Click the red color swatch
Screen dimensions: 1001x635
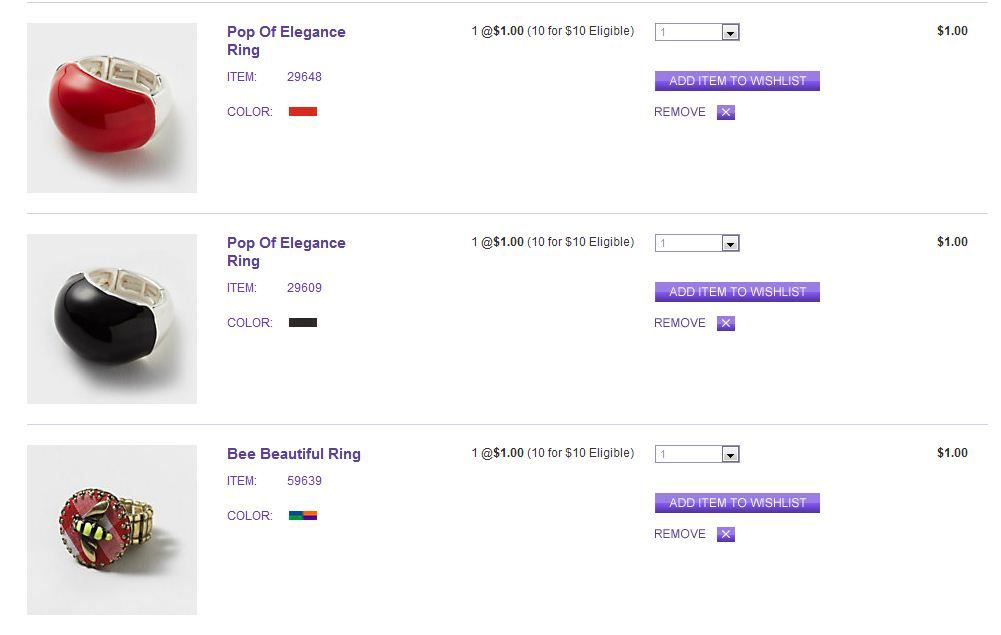302,112
